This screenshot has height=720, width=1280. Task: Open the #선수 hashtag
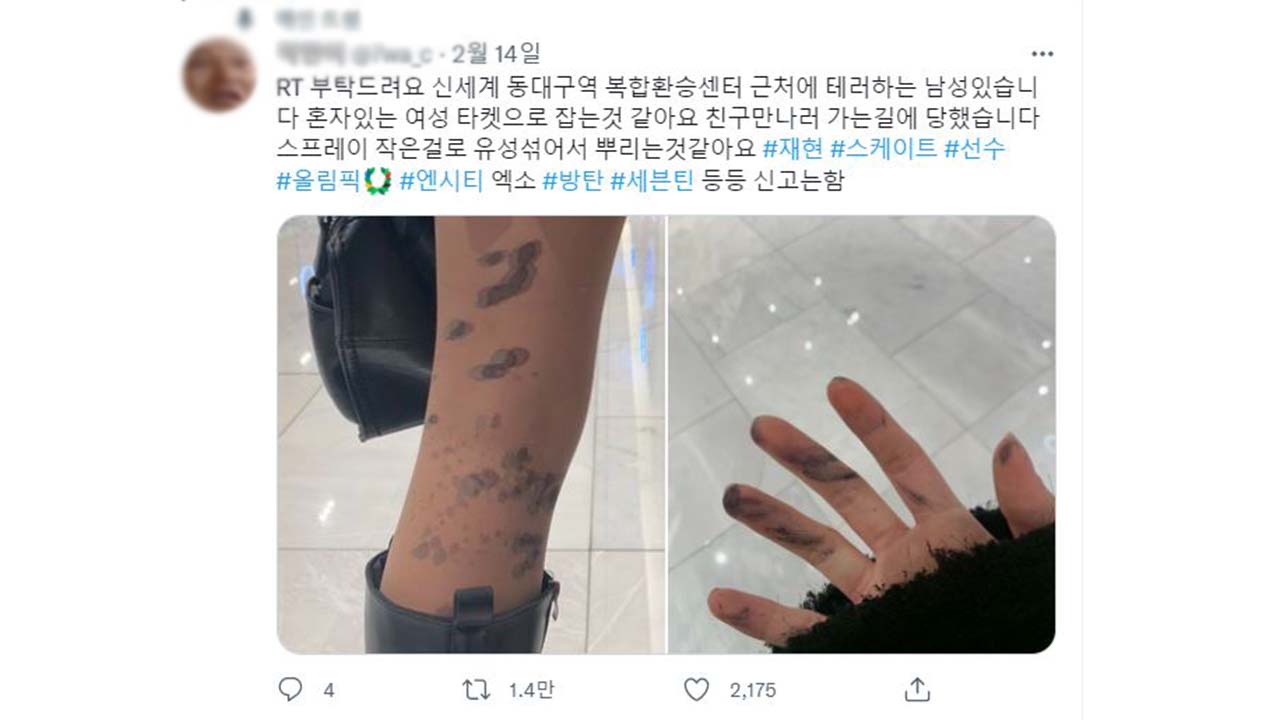point(975,150)
